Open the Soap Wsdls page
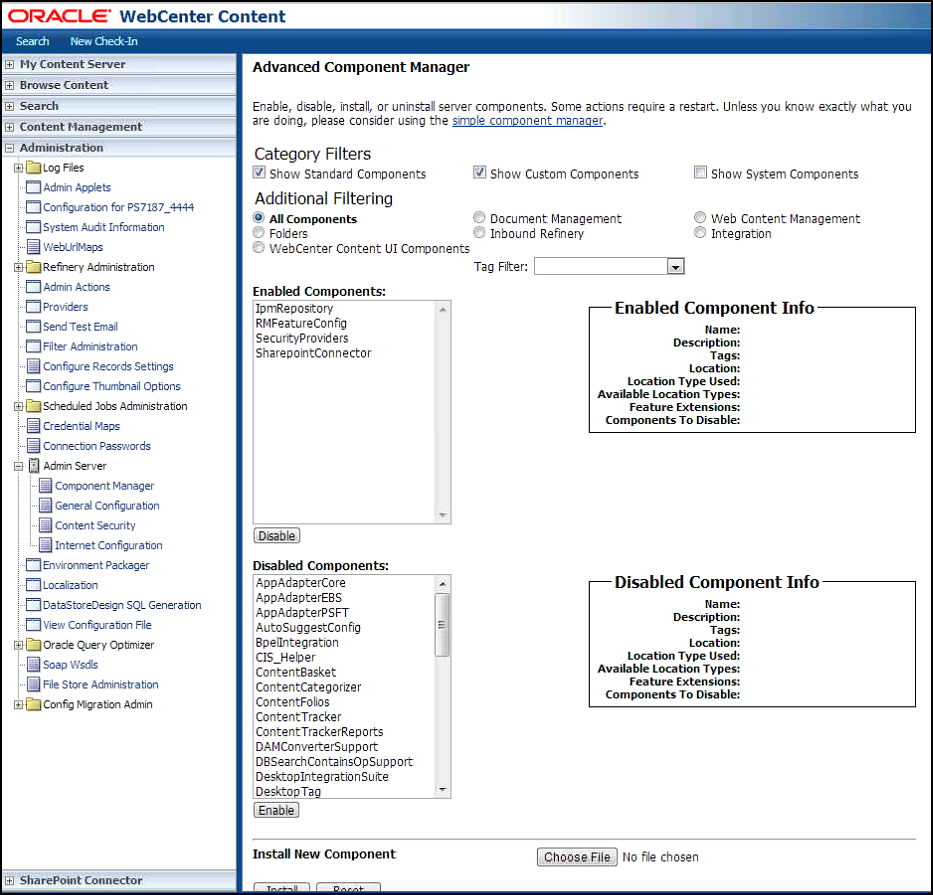This screenshot has height=895, width=933. pyautogui.click(x=70, y=665)
